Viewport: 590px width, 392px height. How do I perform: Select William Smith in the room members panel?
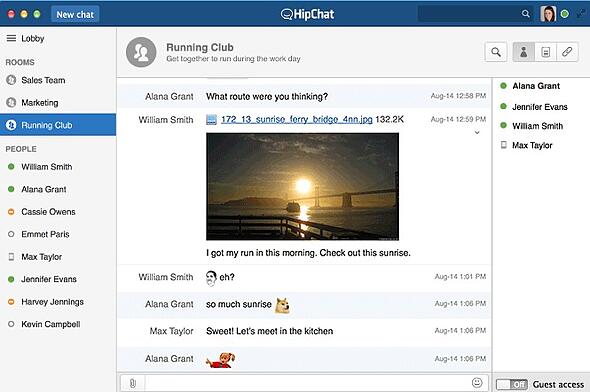tap(537, 126)
